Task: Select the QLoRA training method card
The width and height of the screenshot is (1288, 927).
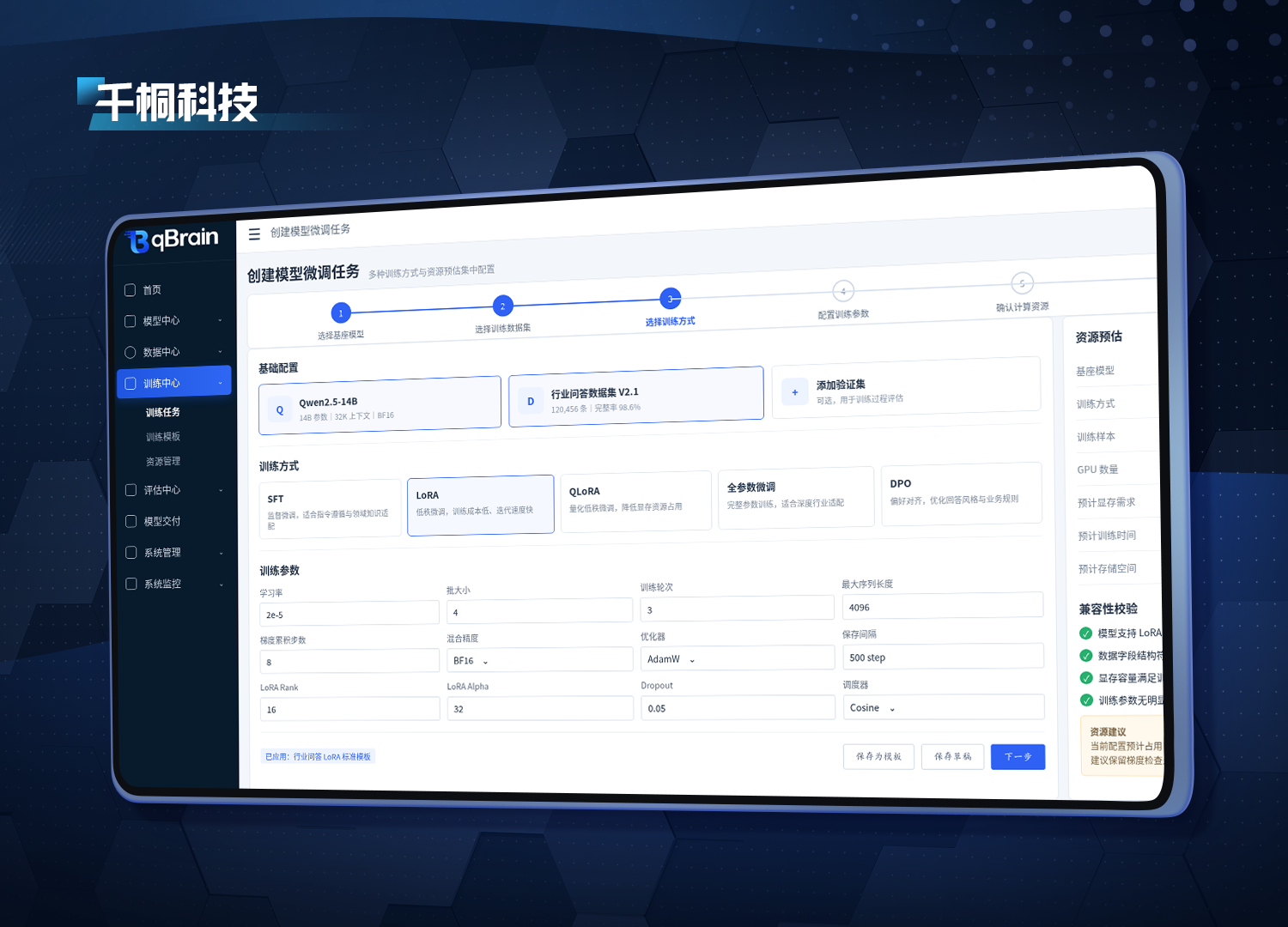Action: point(636,501)
